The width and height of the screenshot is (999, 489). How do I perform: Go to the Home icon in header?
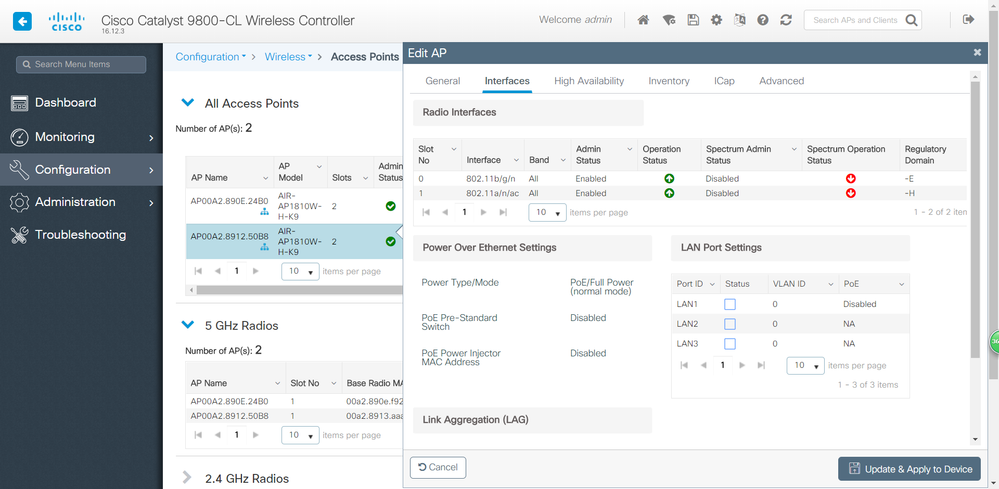(x=643, y=20)
